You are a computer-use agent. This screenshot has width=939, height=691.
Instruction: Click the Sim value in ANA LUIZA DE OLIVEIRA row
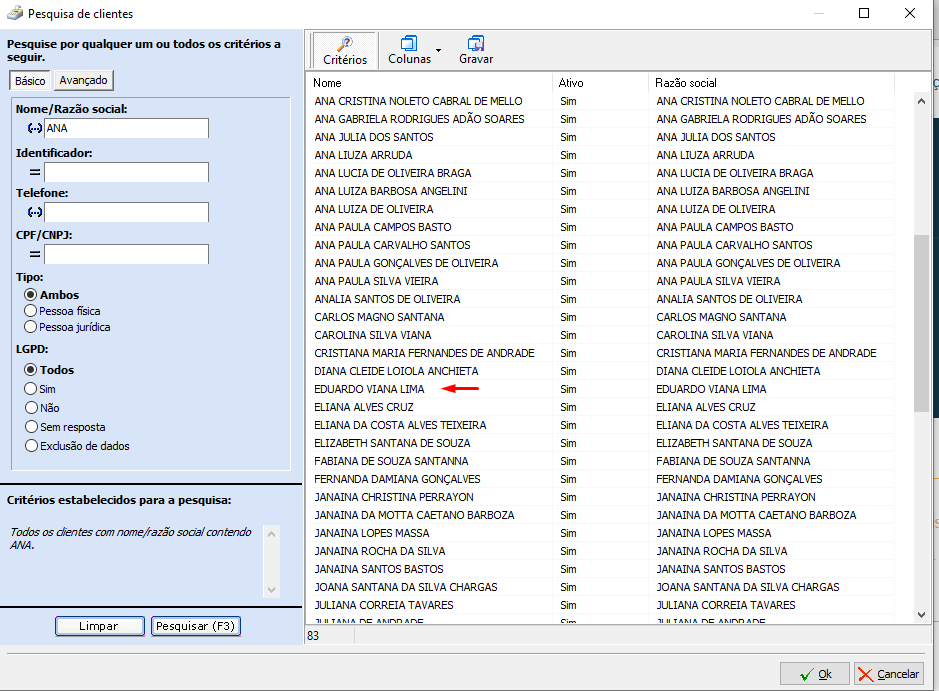point(568,209)
